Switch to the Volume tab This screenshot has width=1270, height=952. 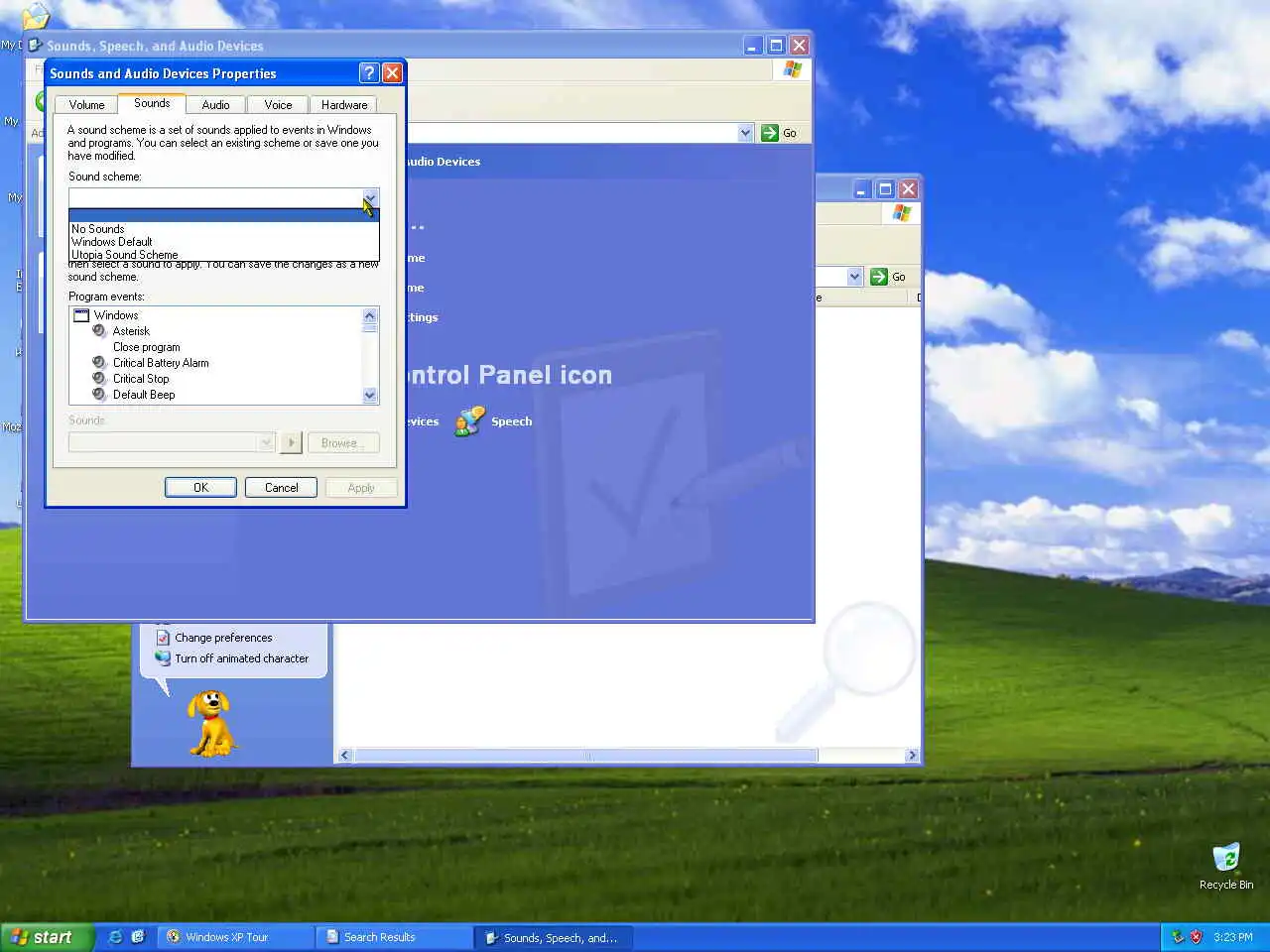[86, 104]
